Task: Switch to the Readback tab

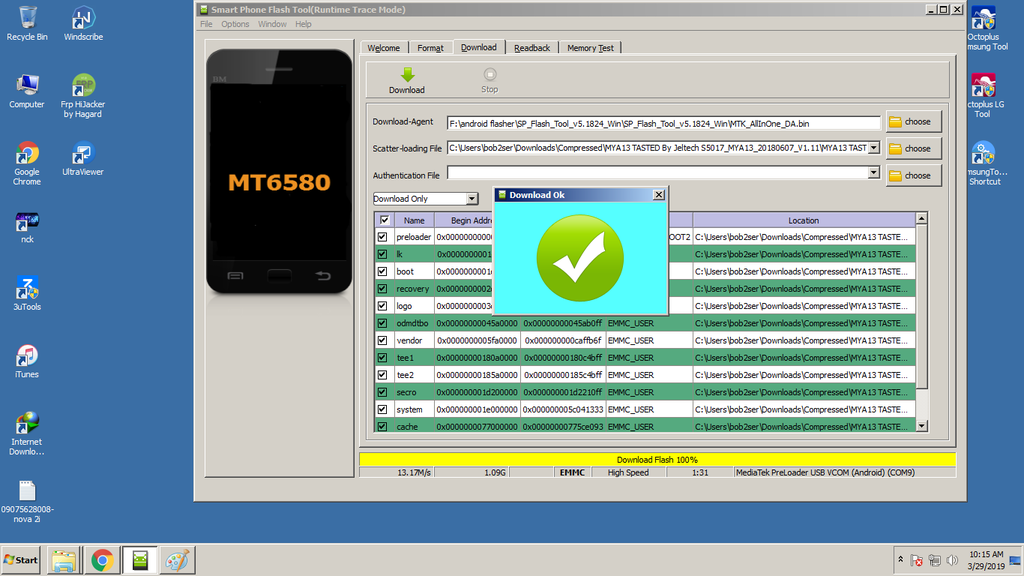Action: tap(532, 47)
